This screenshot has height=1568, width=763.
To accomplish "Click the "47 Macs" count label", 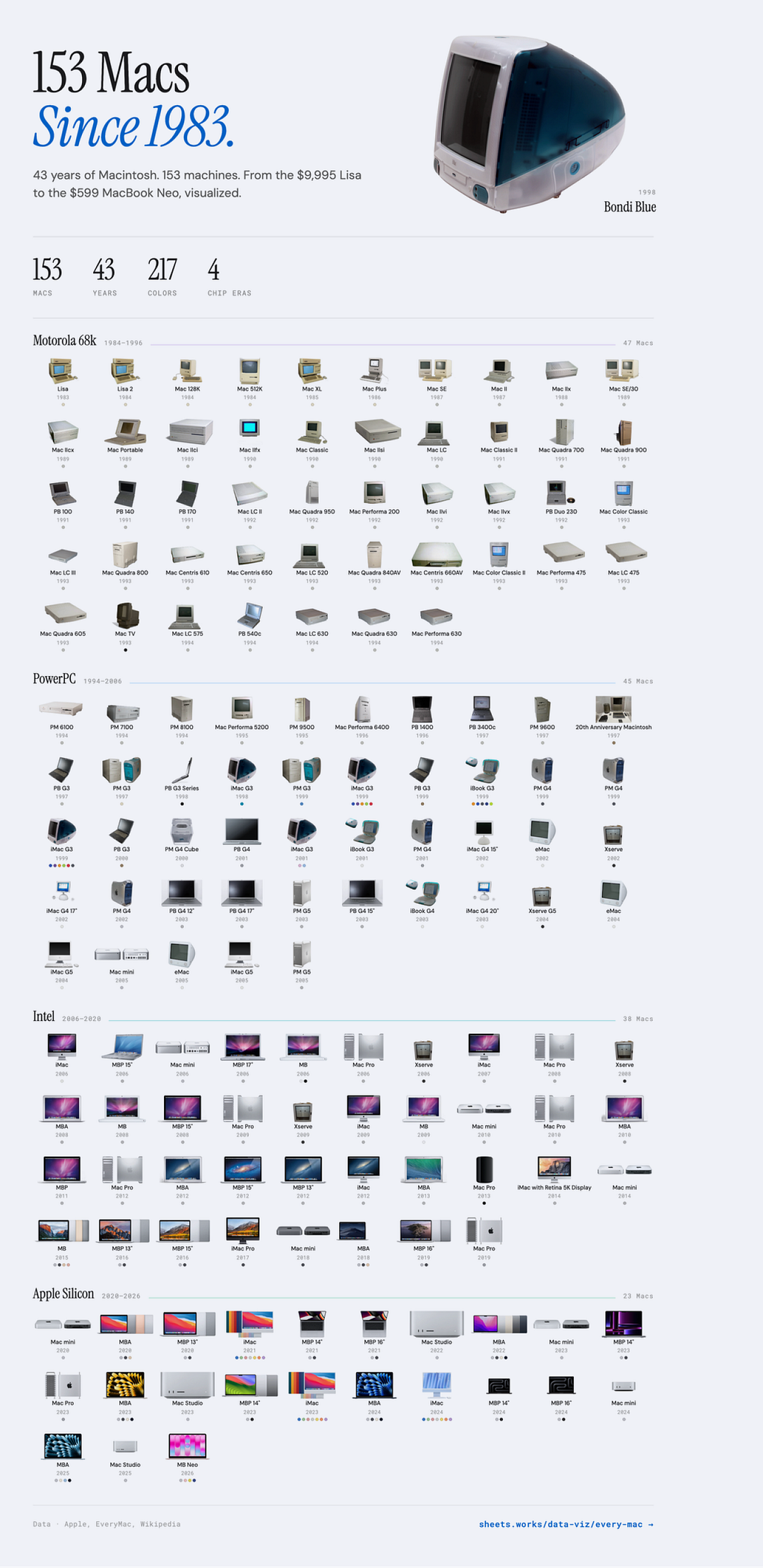I will [638, 344].
